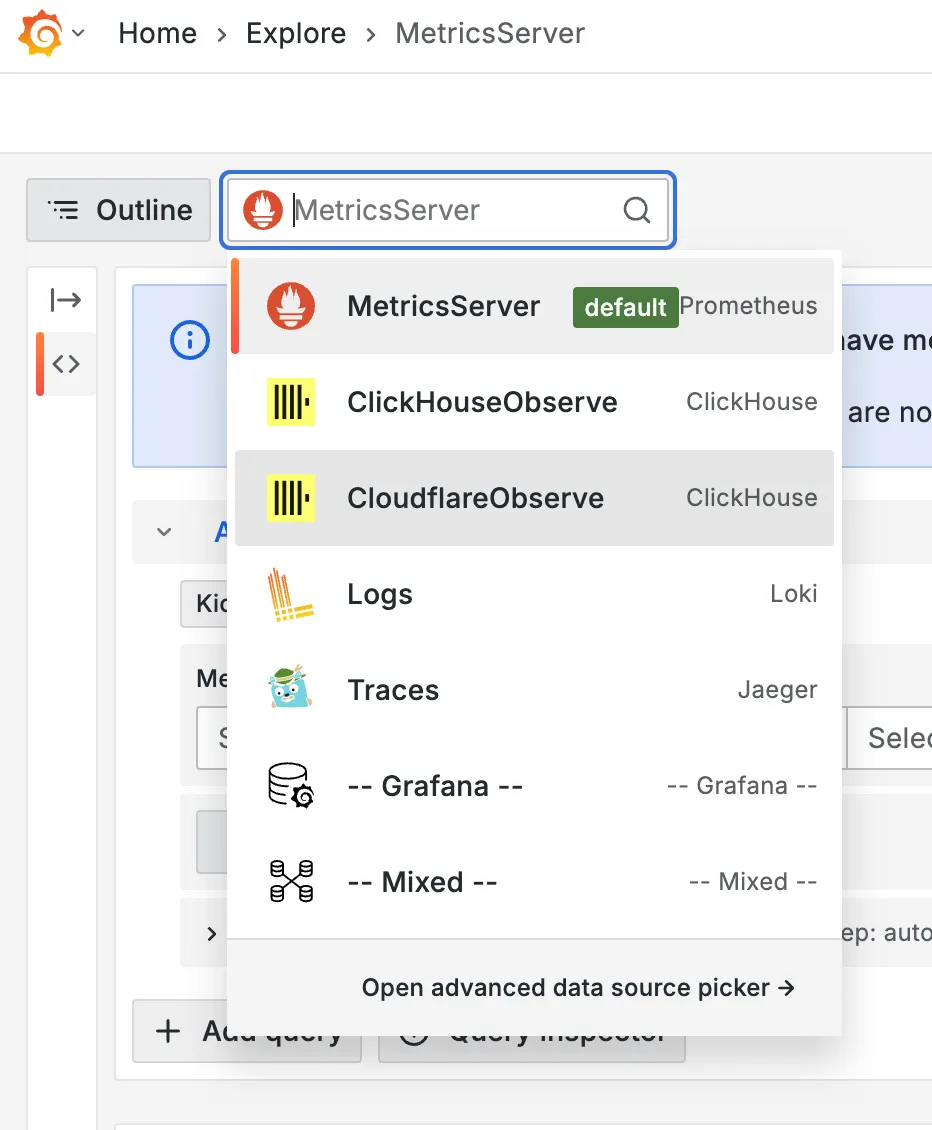Select CloudflareObserve data source

534,498
